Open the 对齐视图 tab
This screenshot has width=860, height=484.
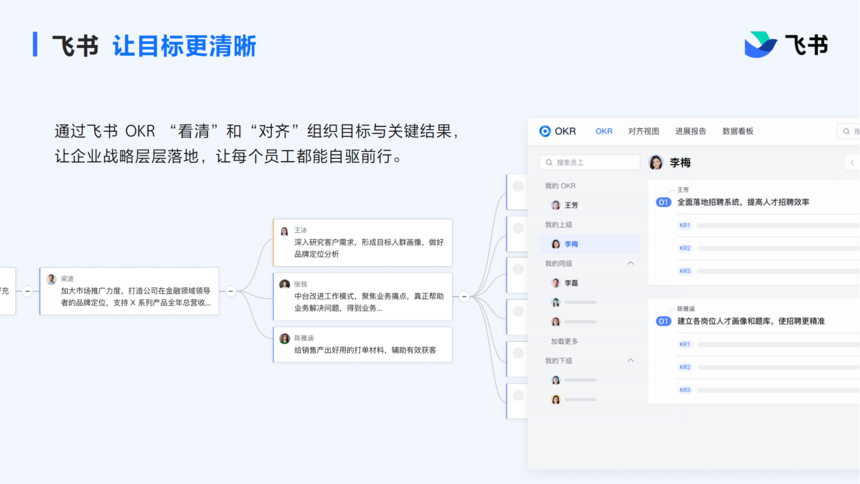pyautogui.click(x=643, y=131)
